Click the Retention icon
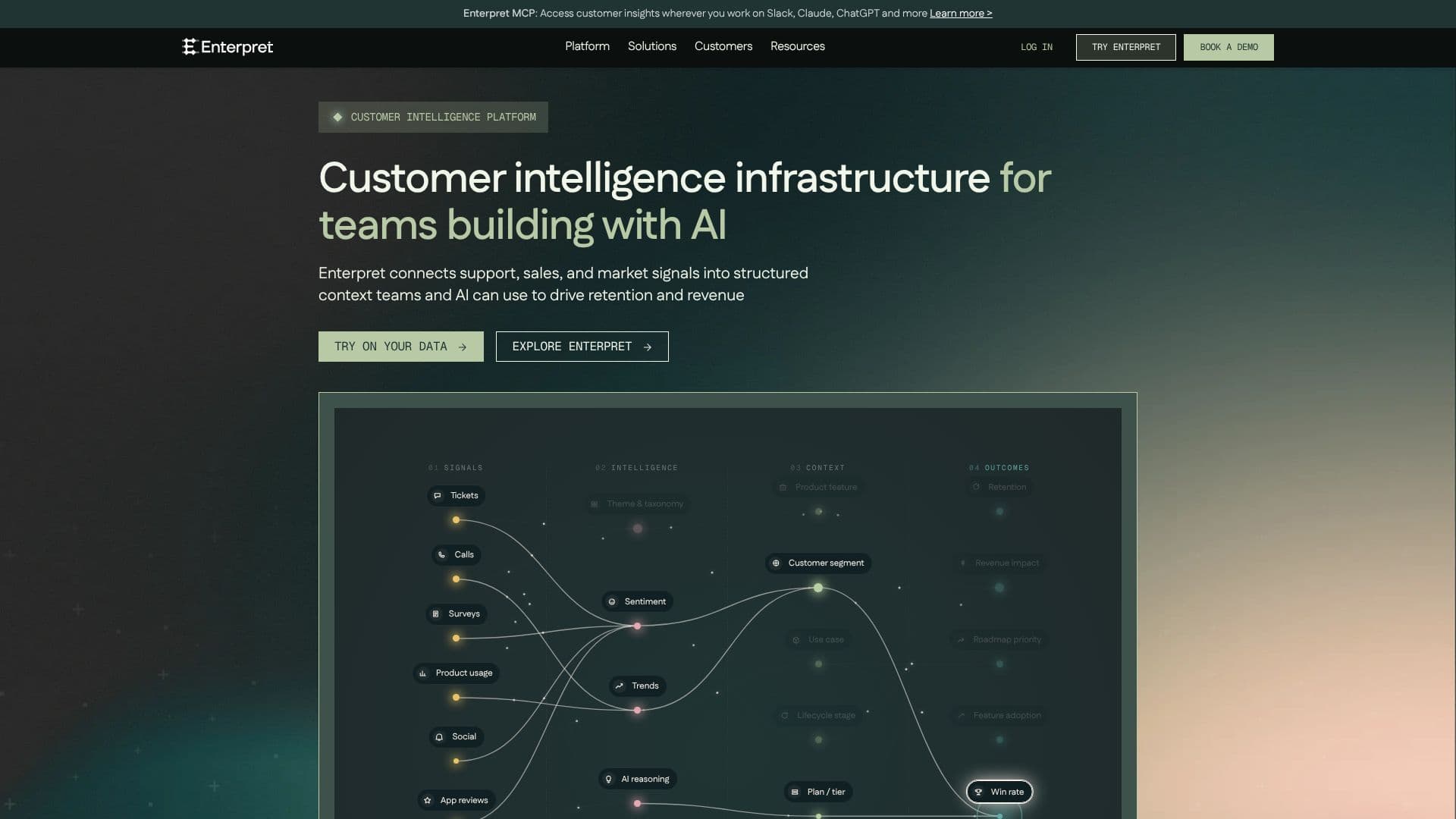 976,488
